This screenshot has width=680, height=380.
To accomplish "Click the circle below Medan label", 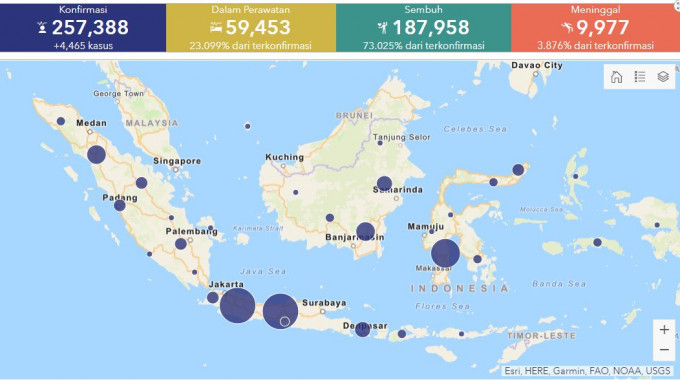I will [x=96, y=154].
